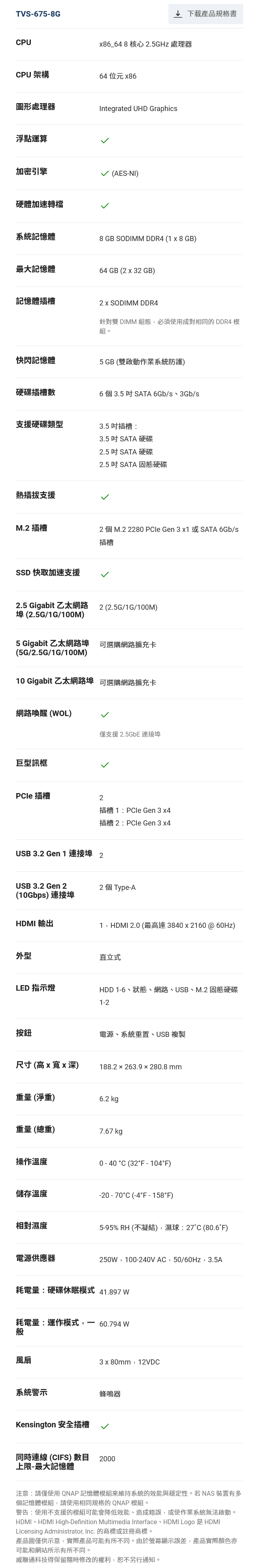The width and height of the screenshot is (259, 1568).
Task: Click the Integrated UHD Graphics text
Action: 138,109
